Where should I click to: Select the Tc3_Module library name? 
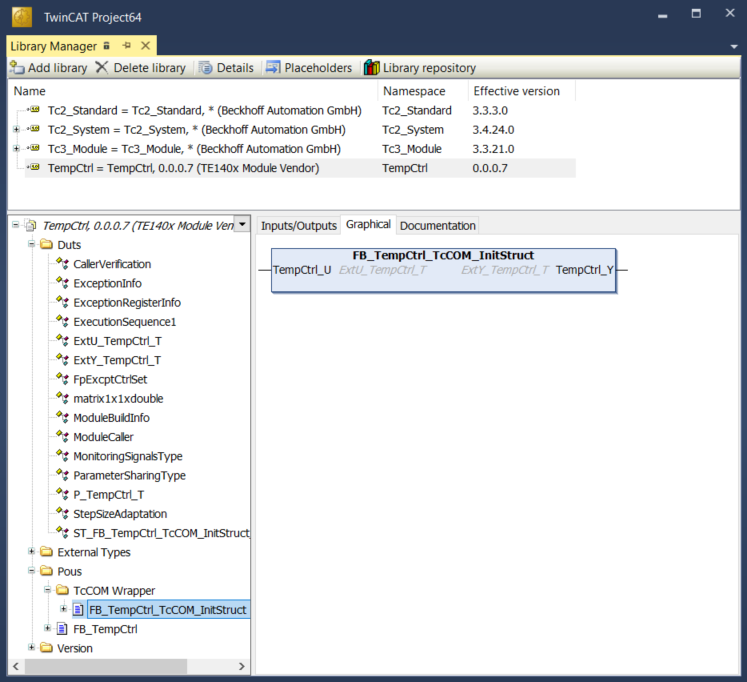tap(194, 149)
